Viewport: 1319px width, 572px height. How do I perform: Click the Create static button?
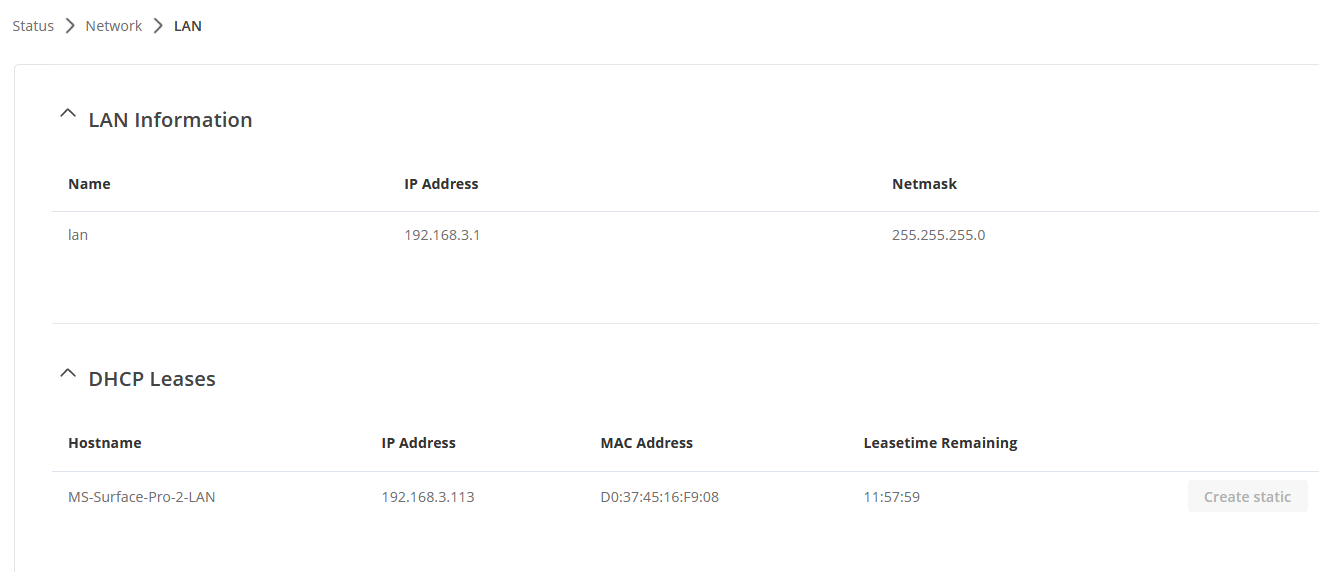point(1247,496)
